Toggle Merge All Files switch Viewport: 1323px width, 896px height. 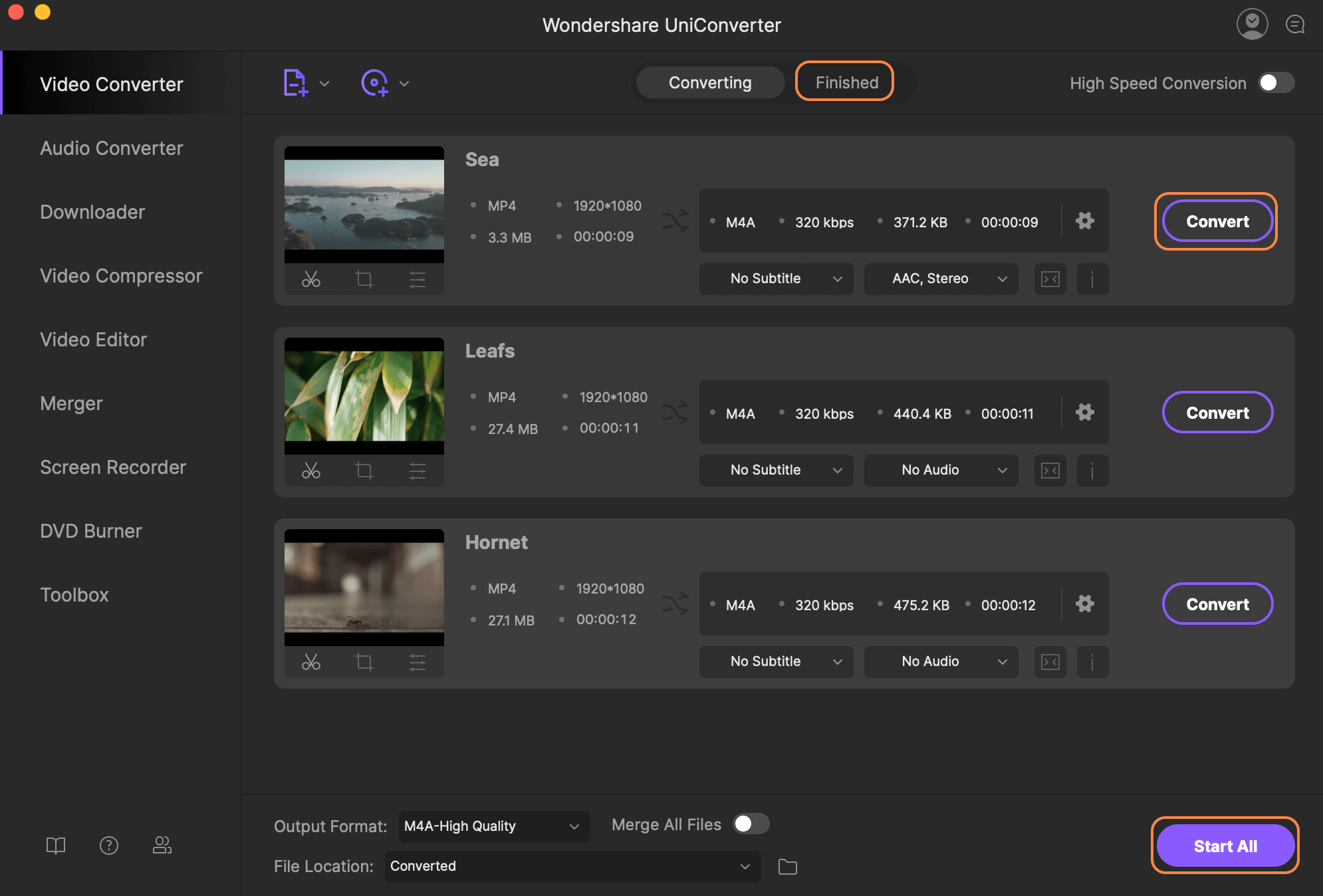pyautogui.click(x=751, y=824)
